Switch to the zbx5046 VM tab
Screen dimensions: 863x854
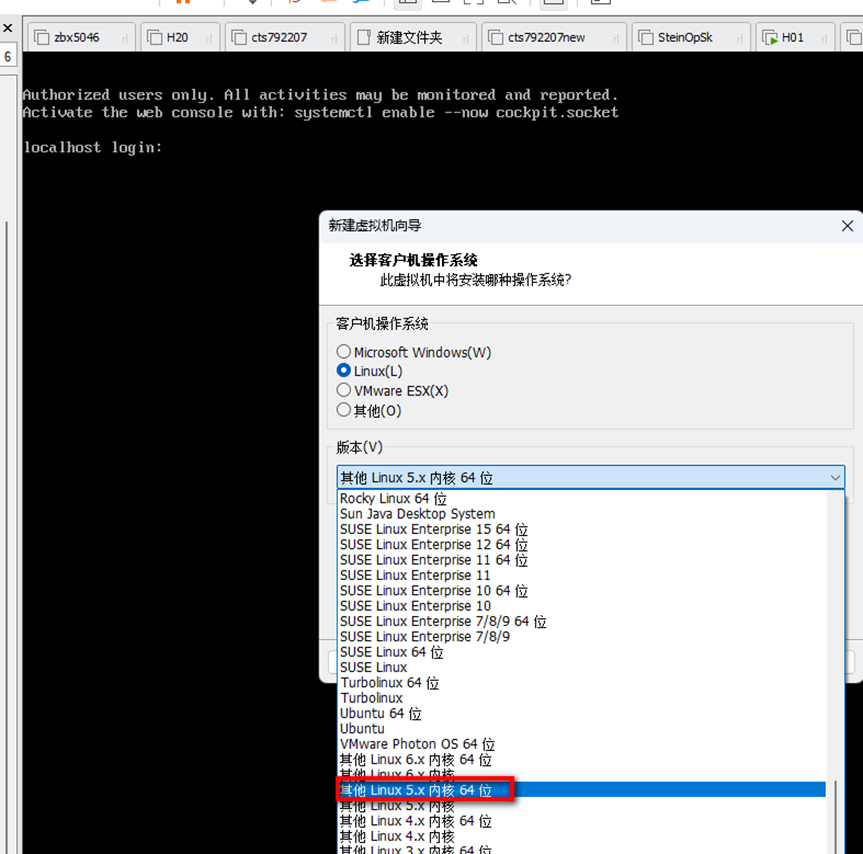(x=81, y=37)
